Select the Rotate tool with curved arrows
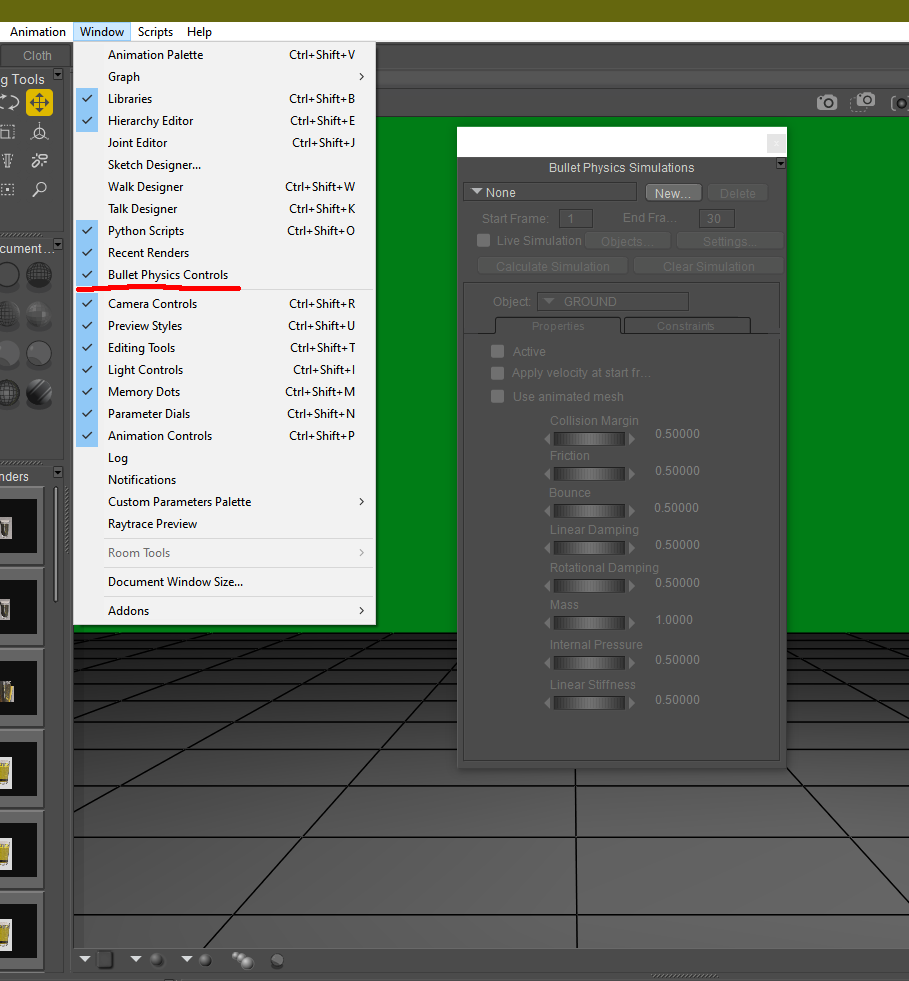The width and height of the screenshot is (909, 981). pos(9,103)
